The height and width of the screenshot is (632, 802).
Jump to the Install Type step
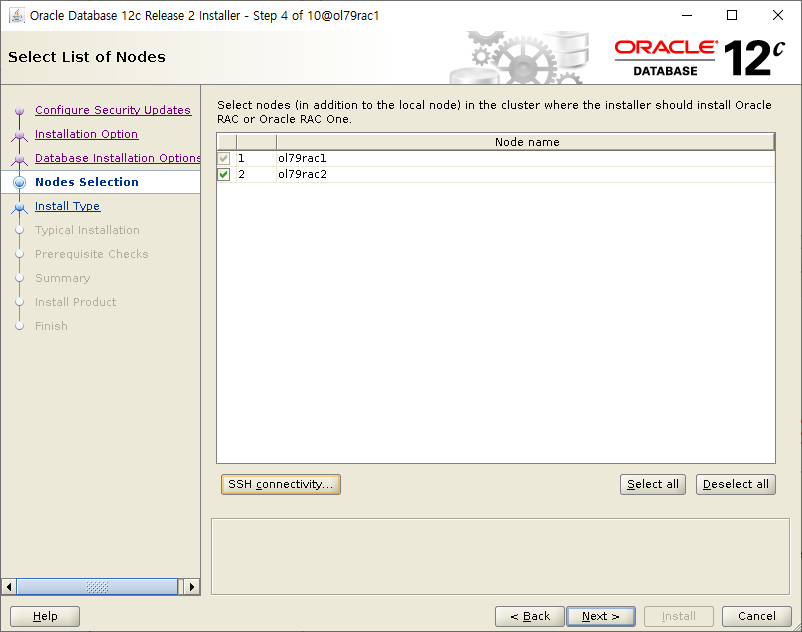point(68,207)
